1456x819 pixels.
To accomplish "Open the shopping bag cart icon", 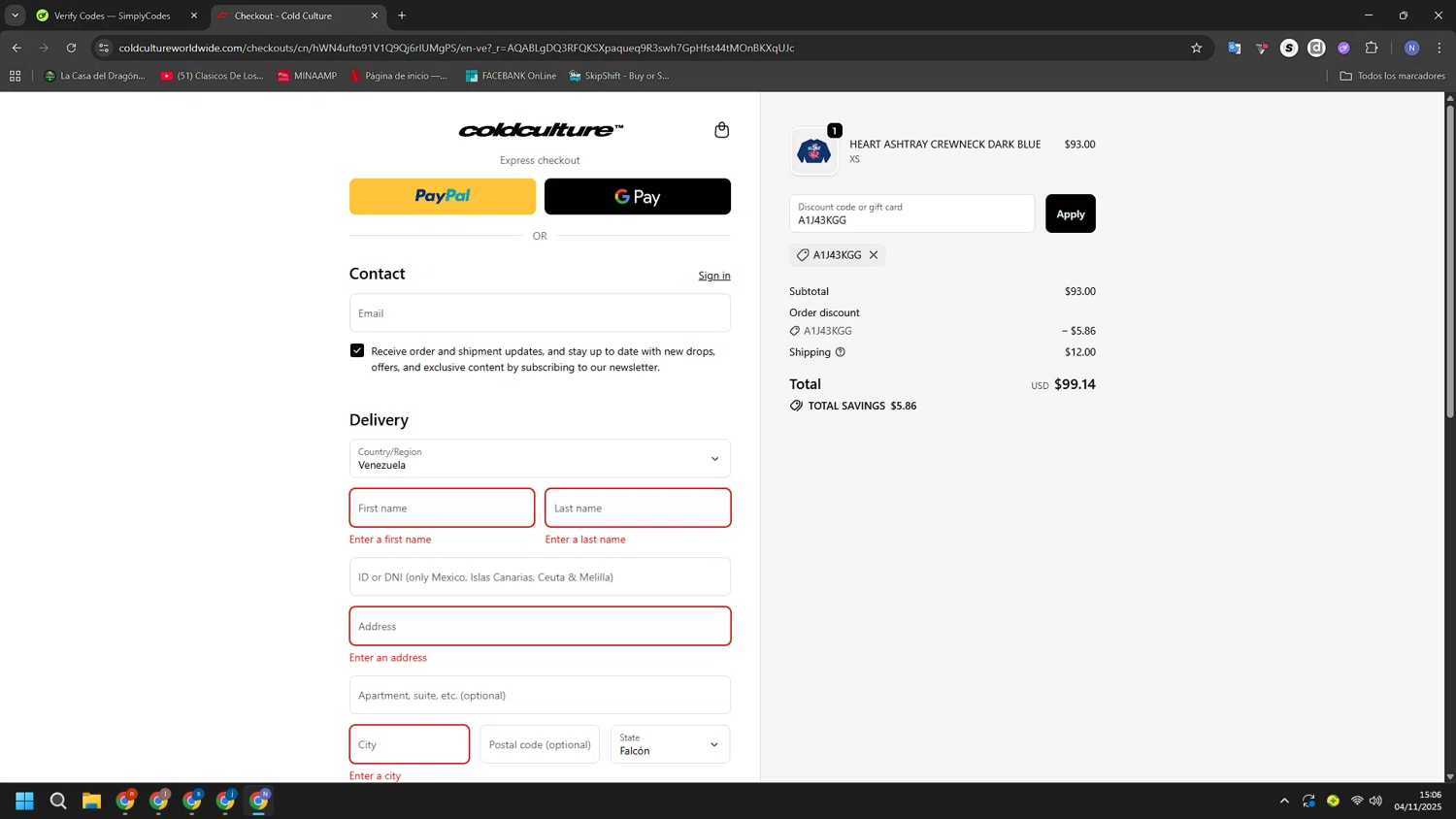I will coord(721,130).
